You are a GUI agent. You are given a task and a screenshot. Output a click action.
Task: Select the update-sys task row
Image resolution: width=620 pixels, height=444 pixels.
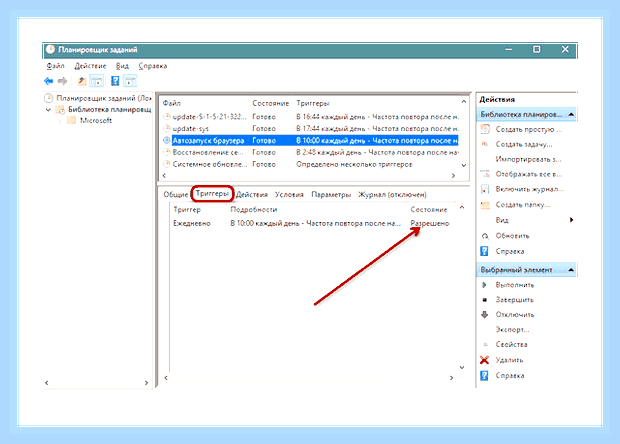311,128
